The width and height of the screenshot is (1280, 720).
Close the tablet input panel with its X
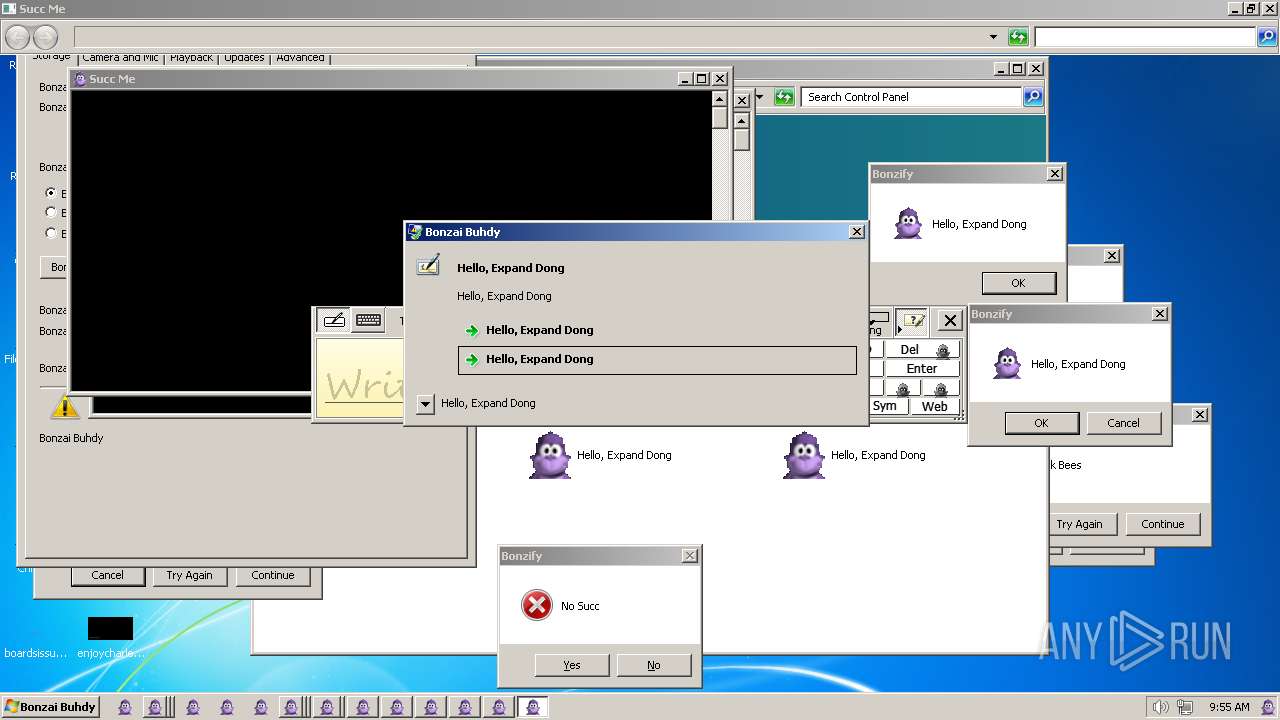[x=950, y=321]
